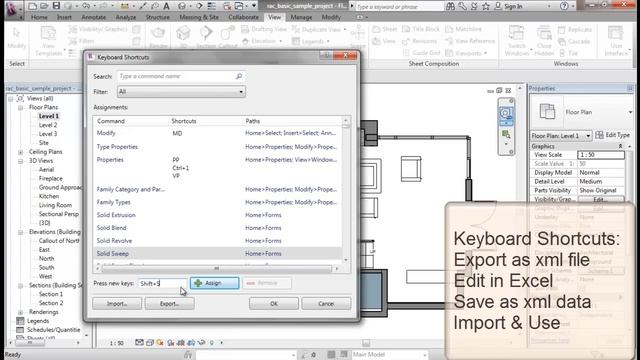This screenshot has height=360, width=640.
Task: Click the Export... button
Action: (169, 304)
